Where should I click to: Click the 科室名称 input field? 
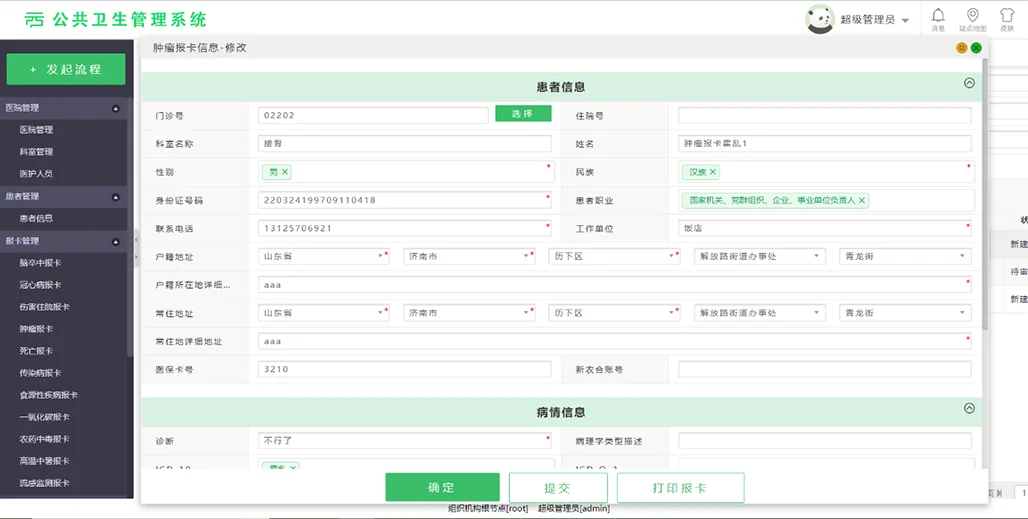pos(405,144)
